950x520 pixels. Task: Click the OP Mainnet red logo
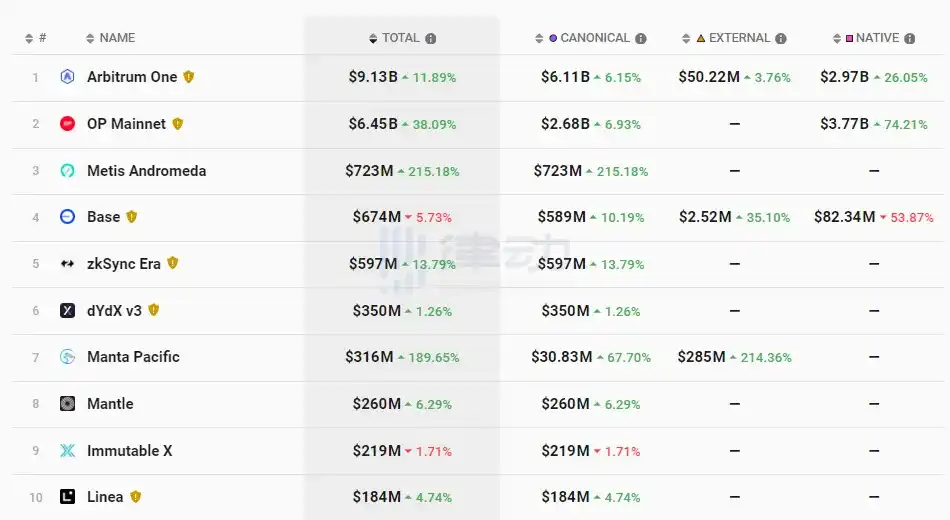pyautogui.click(x=68, y=124)
